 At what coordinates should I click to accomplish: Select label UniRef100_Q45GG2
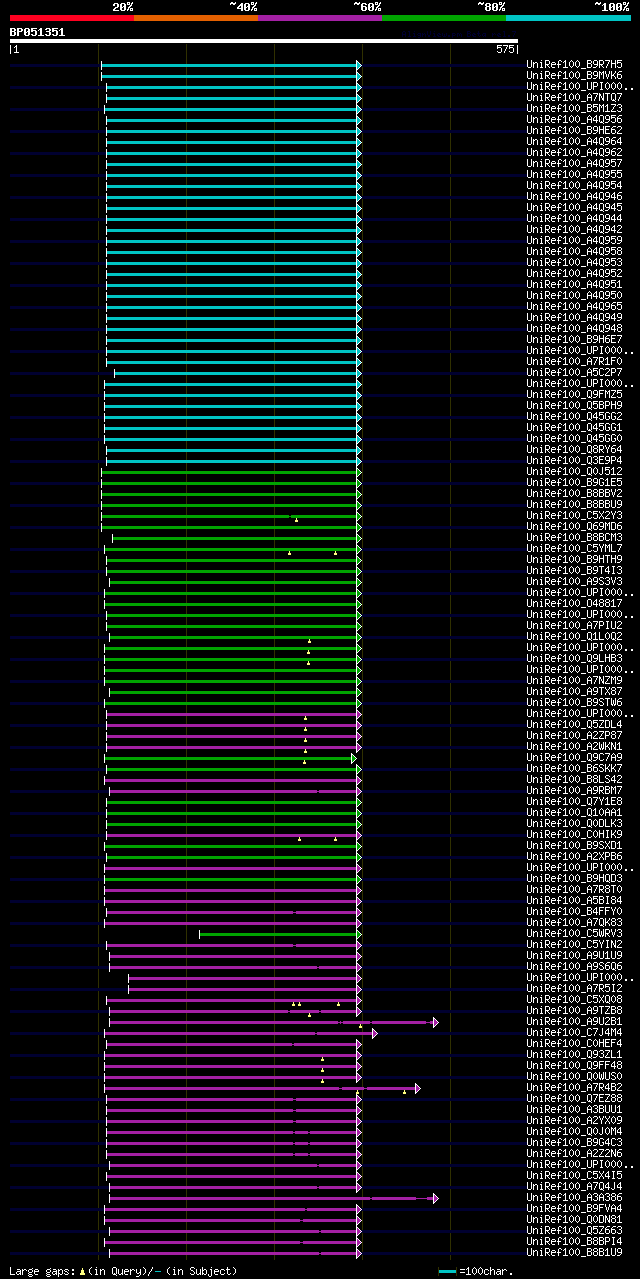pyautogui.click(x=573, y=417)
